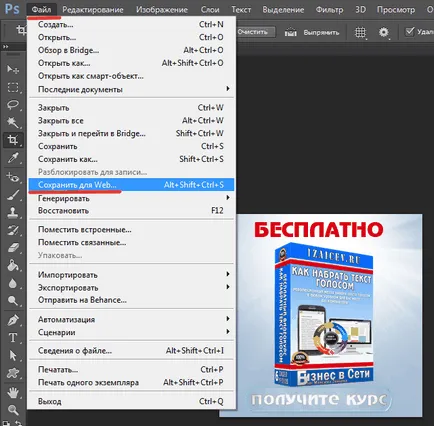
Task: Choose Закрыть и перейти в Bridge... entry
Action: click(x=131, y=133)
